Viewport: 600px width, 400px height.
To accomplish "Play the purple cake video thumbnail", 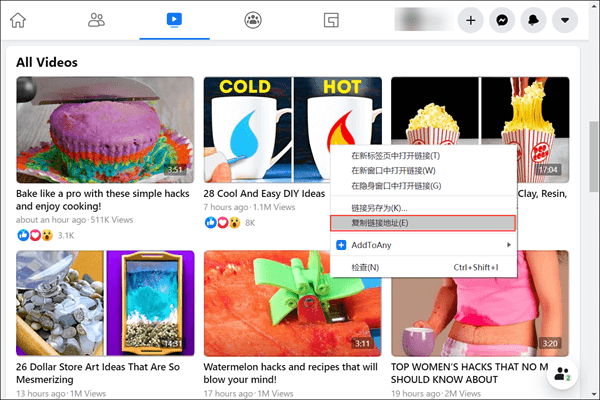I will 105,129.
